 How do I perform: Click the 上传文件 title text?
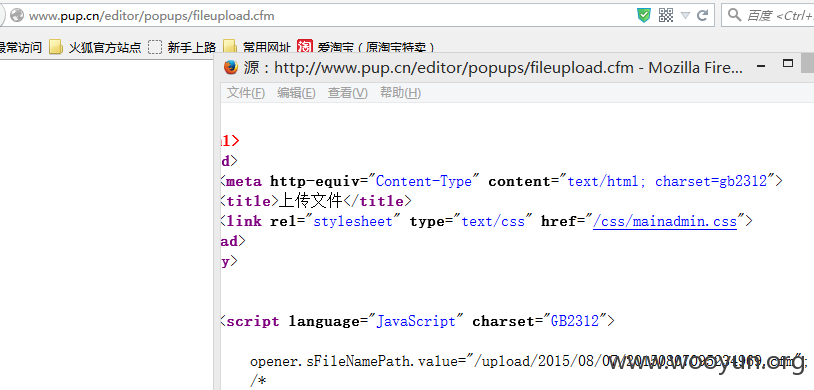(311, 201)
